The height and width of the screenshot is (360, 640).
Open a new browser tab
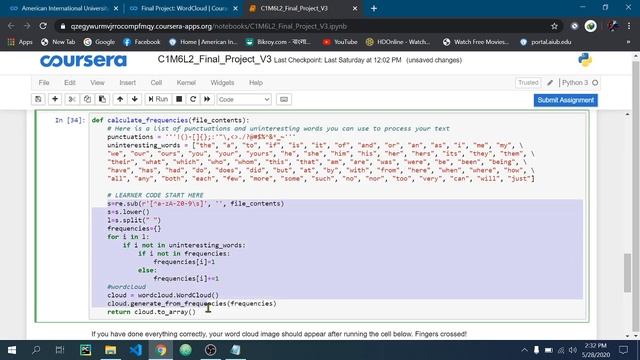[x=374, y=8]
